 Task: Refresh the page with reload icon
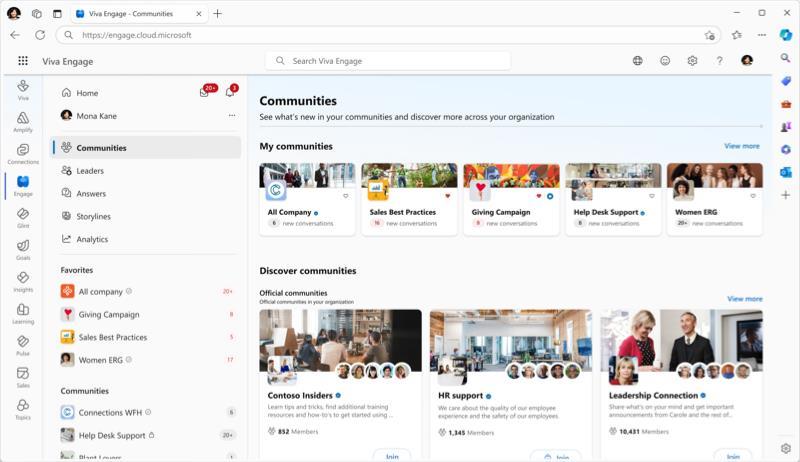40,35
